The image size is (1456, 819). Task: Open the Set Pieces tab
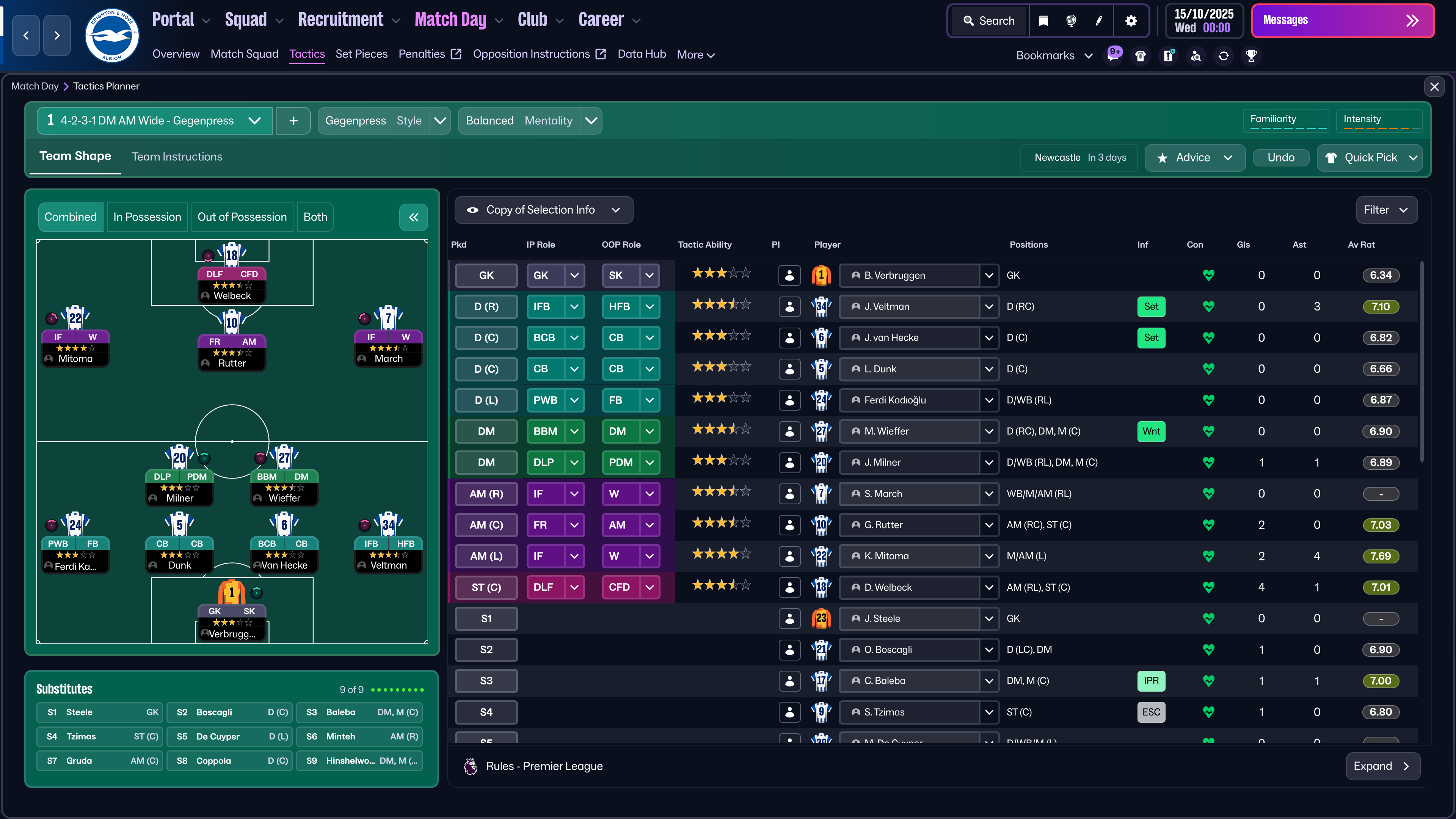pyautogui.click(x=361, y=54)
